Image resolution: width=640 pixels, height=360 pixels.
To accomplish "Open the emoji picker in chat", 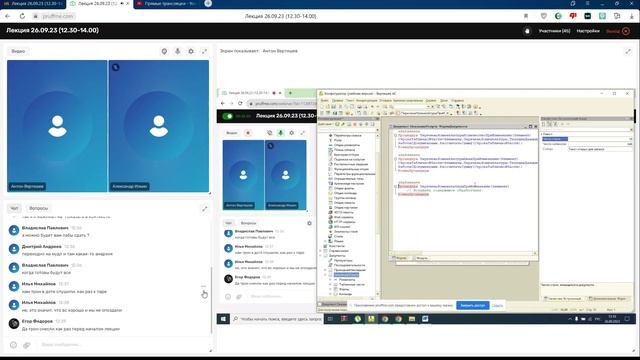I will coord(13,345).
